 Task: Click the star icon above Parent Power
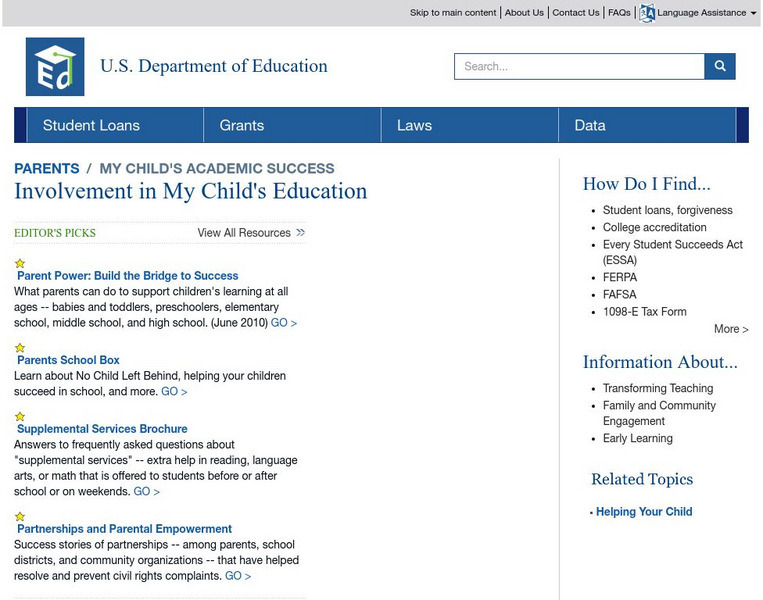[20, 264]
